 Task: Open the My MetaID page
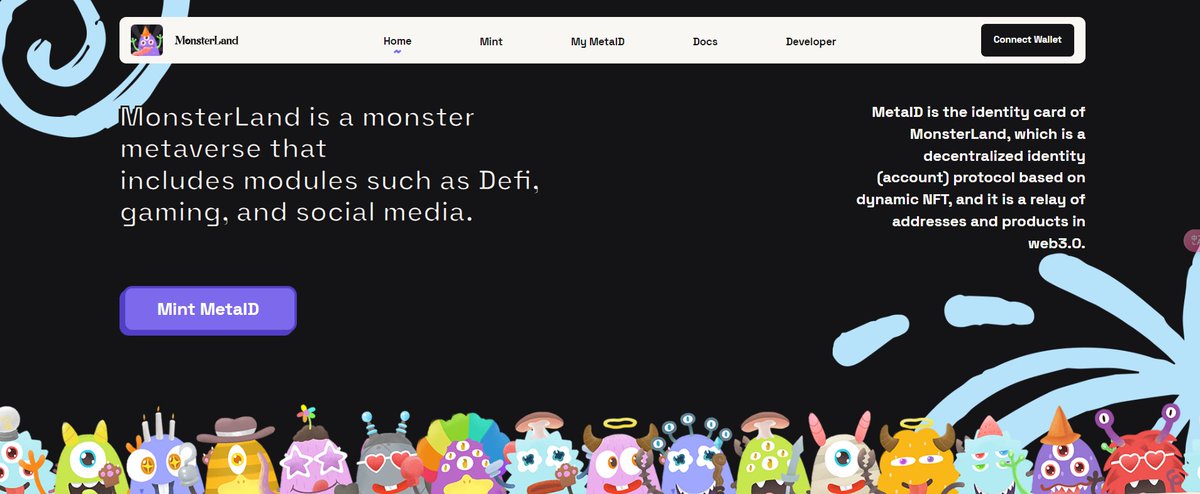tap(598, 42)
